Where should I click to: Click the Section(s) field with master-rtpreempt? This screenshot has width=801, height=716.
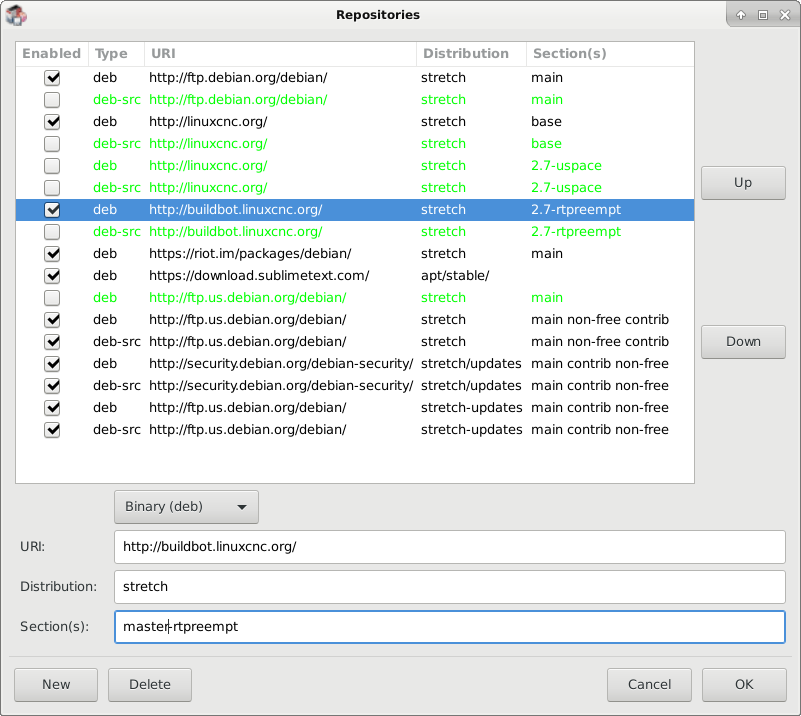coord(450,627)
